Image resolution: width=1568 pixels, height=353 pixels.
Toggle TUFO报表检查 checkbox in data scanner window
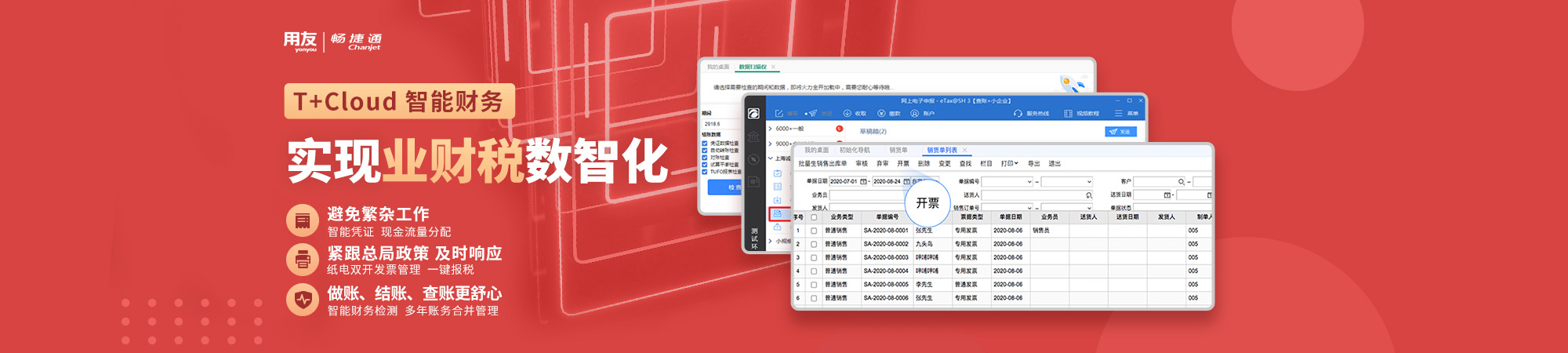click(x=705, y=172)
